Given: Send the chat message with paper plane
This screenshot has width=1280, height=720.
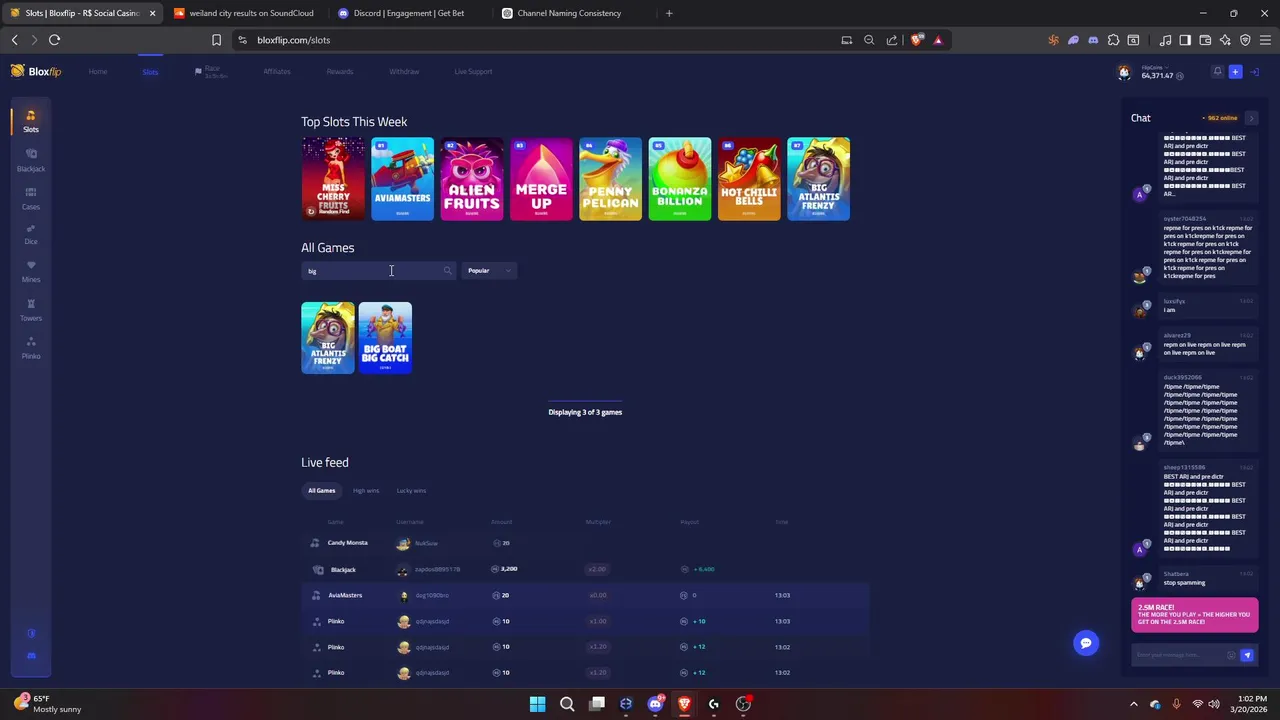Looking at the screenshot, I should tap(1247, 655).
